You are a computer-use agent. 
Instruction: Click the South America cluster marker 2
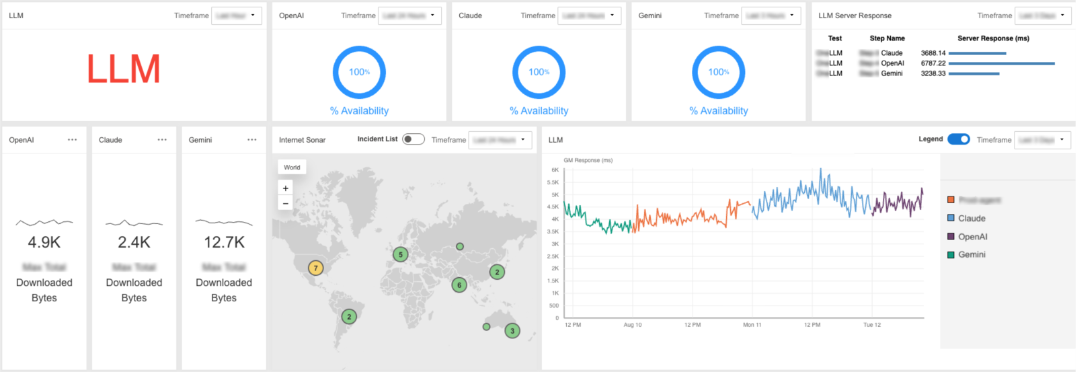(350, 317)
